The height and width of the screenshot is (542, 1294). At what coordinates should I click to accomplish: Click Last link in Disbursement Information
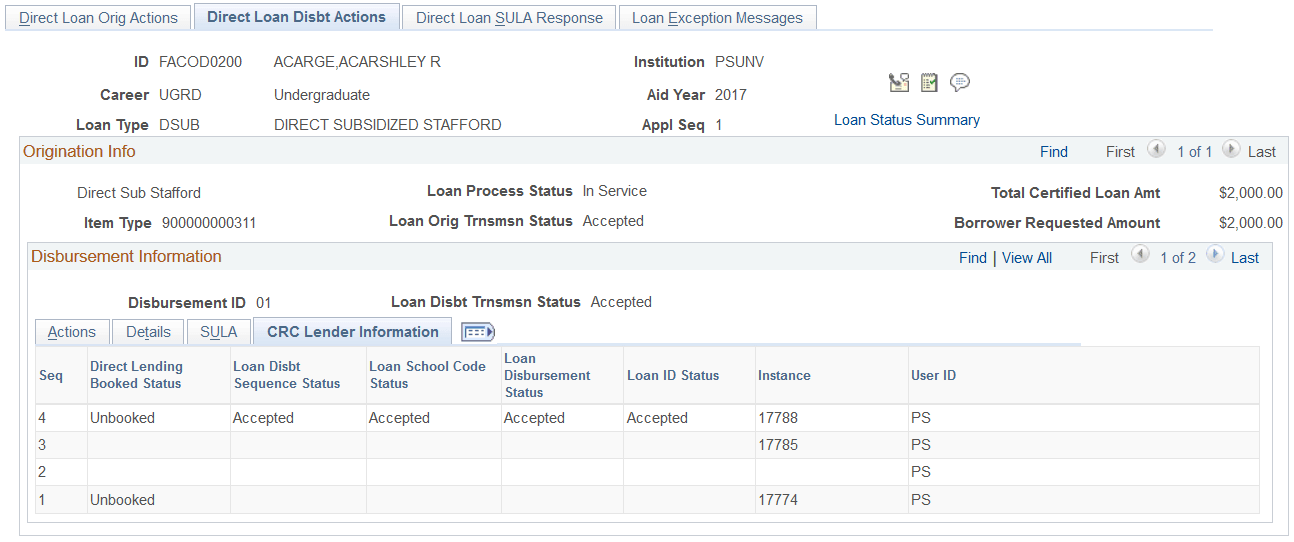1245,258
